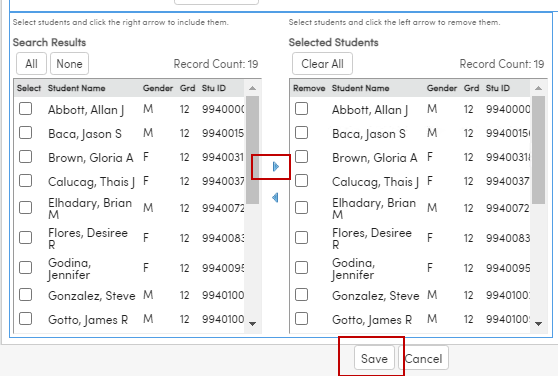Screen dimensions: 558x376
Task: Check Flores, Desiree R in Search Results
Action: point(26,238)
